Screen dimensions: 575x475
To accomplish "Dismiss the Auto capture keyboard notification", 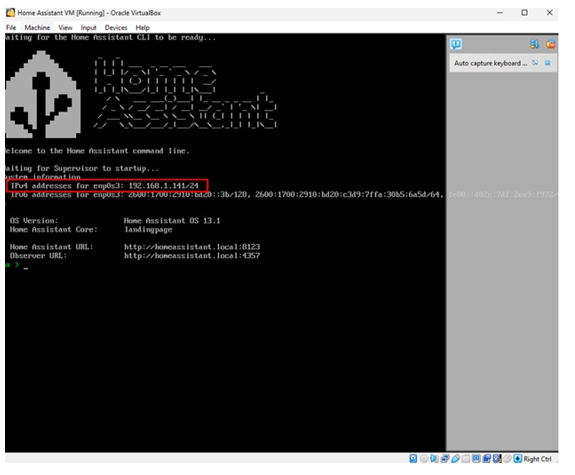I will tap(547, 63).
